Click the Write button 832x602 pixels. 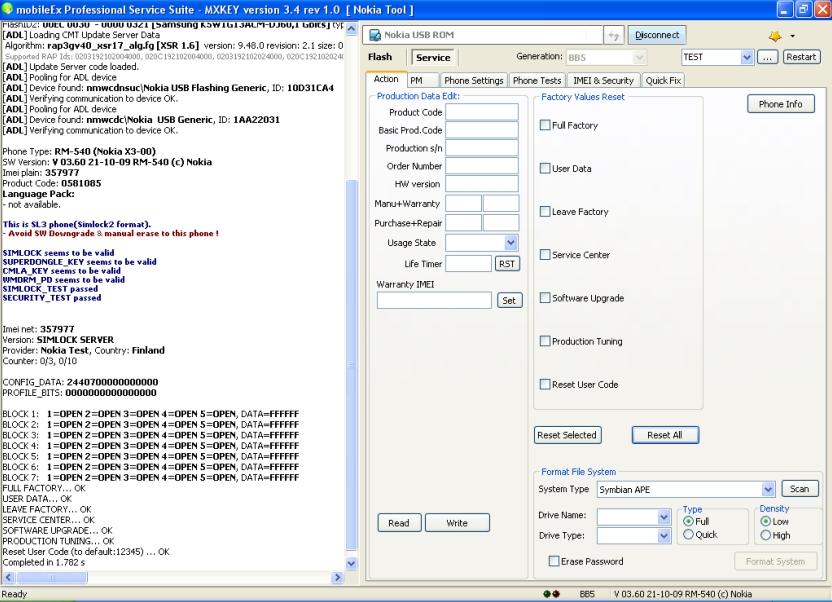point(457,523)
